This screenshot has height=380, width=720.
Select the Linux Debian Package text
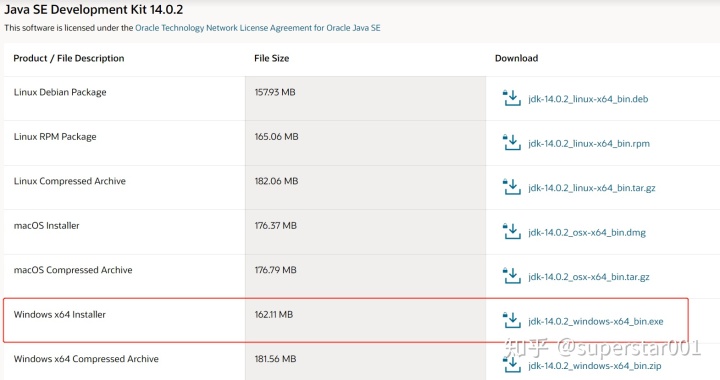coord(60,92)
